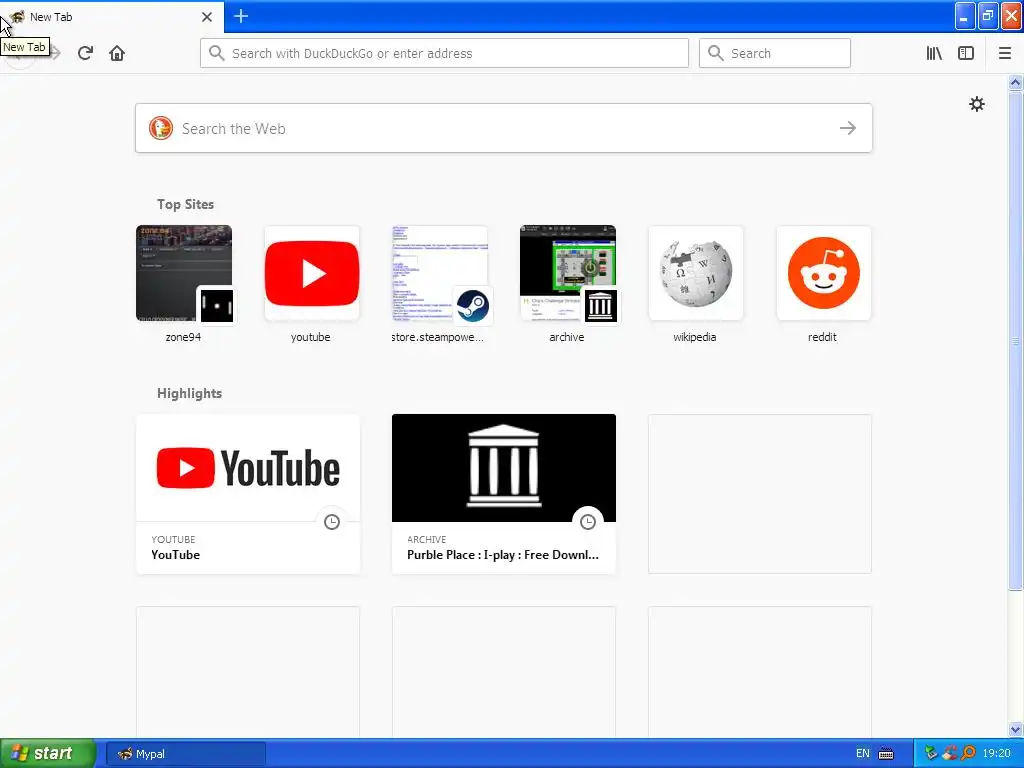Click the EN language indicator
This screenshot has width=1024, height=768.
tap(863, 754)
